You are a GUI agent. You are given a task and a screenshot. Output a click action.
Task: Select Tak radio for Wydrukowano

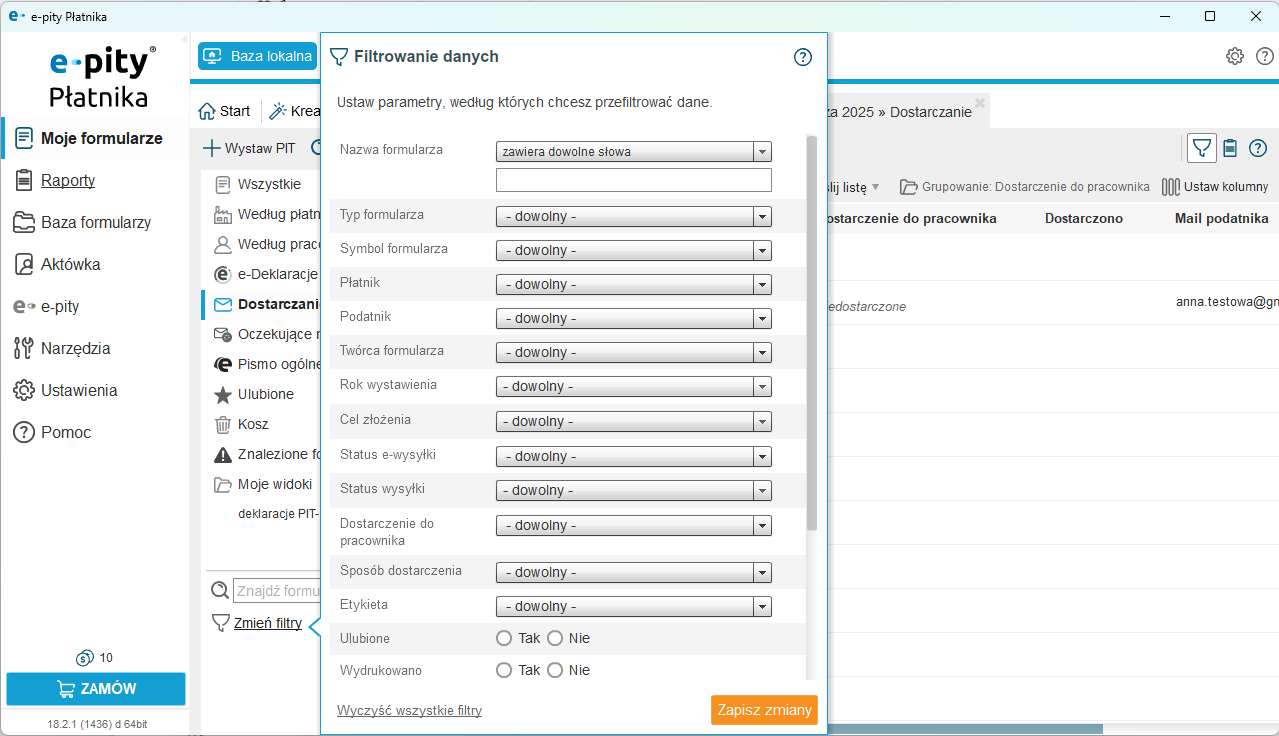(x=505, y=670)
